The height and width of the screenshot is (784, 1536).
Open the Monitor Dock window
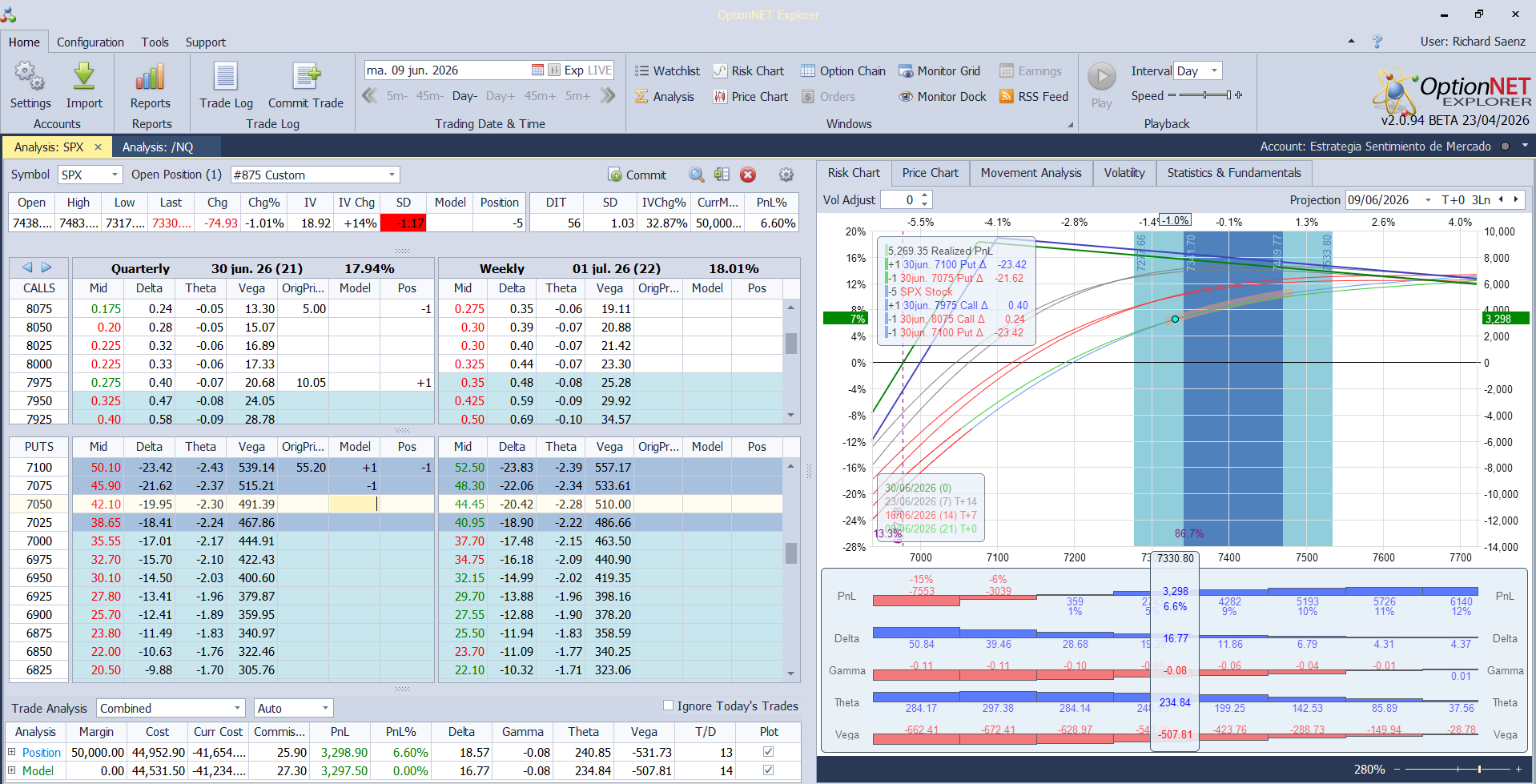943,97
